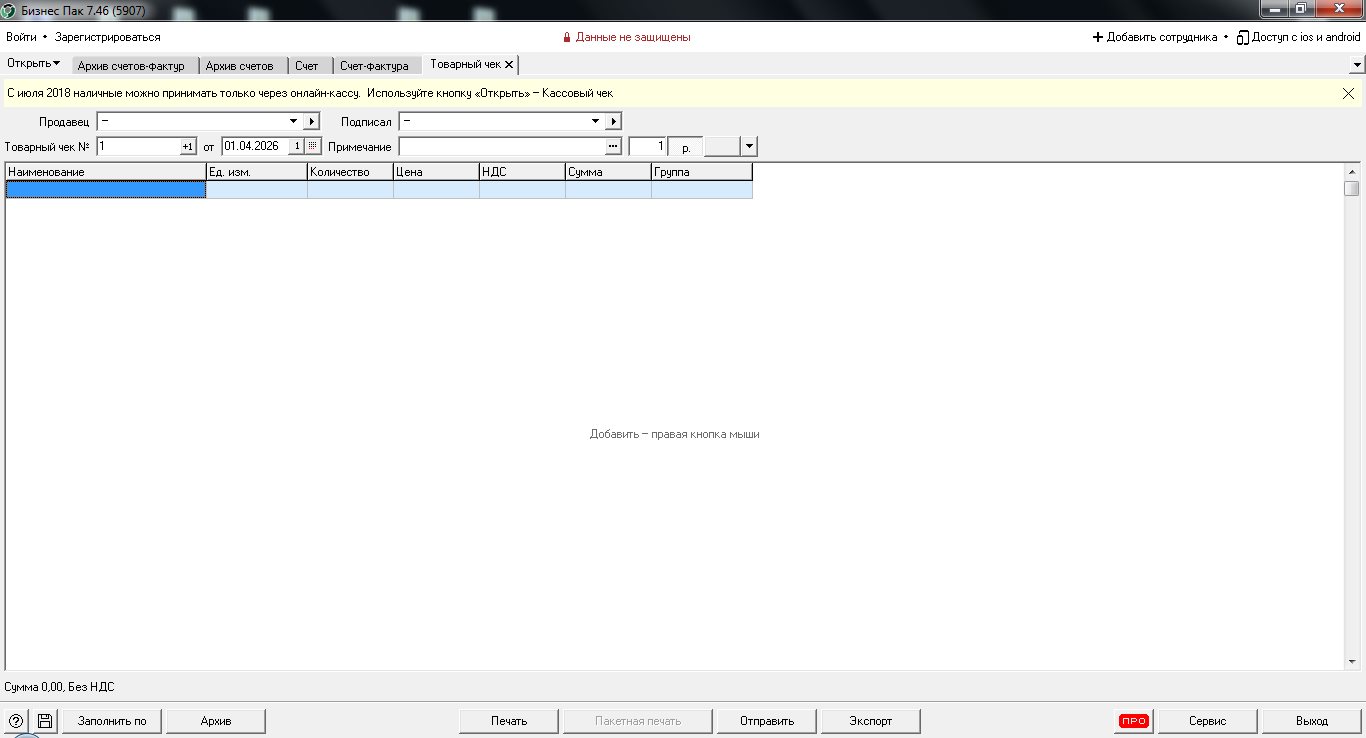Click the save floppy disk icon
The width and height of the screenshot is (1366, 738).
(45, 721)
